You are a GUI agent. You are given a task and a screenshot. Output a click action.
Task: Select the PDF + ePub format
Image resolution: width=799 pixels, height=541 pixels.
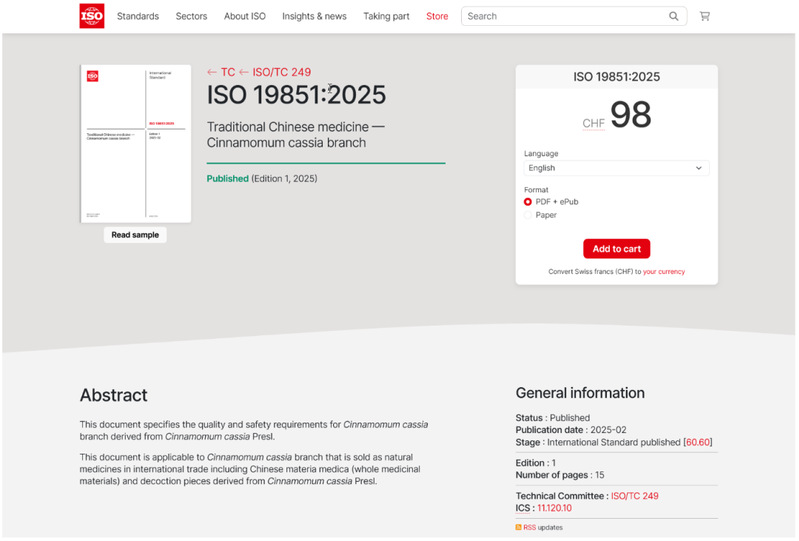tap(528, 202)
